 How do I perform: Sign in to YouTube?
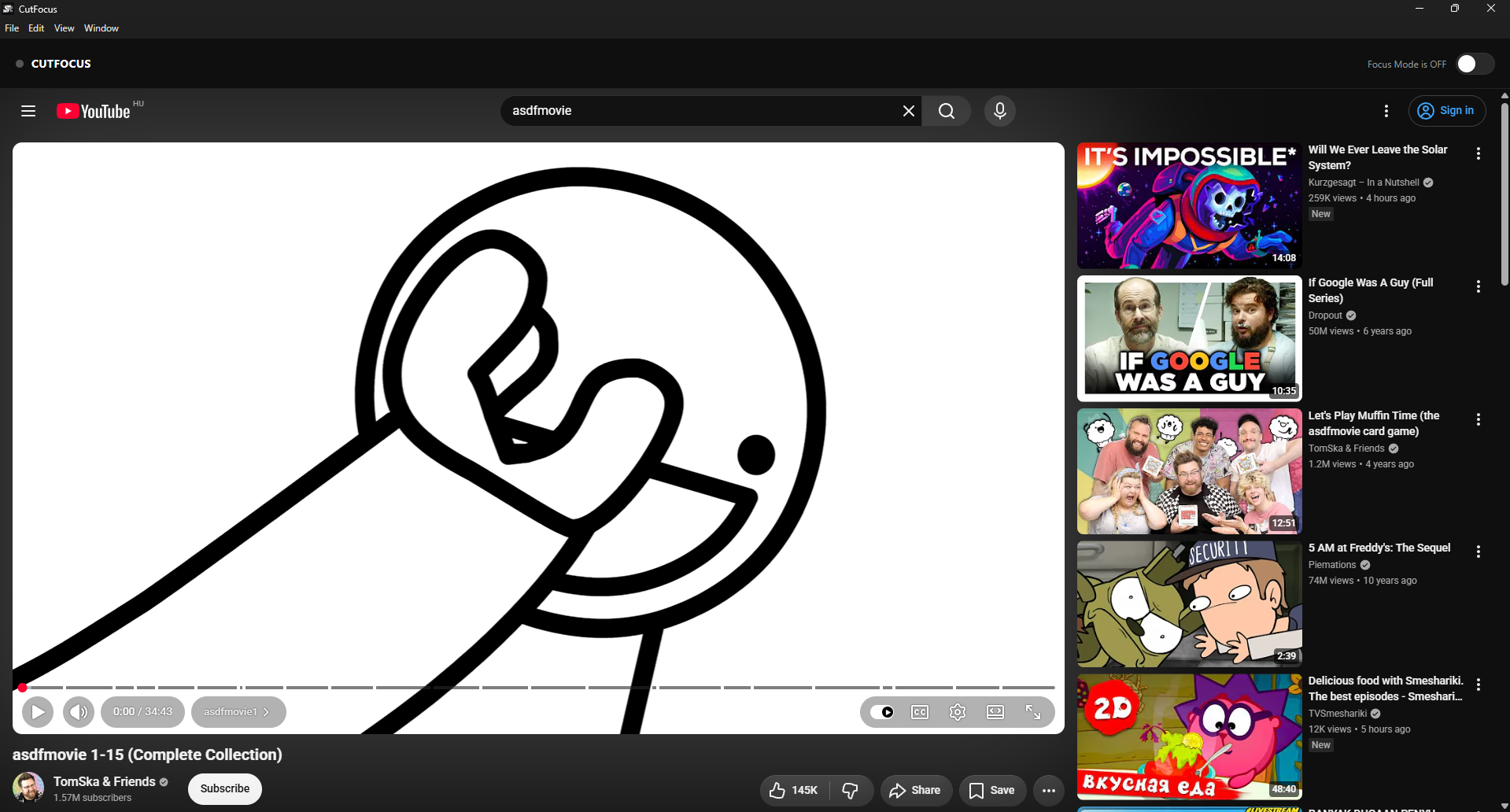(x=1447, y=111)
